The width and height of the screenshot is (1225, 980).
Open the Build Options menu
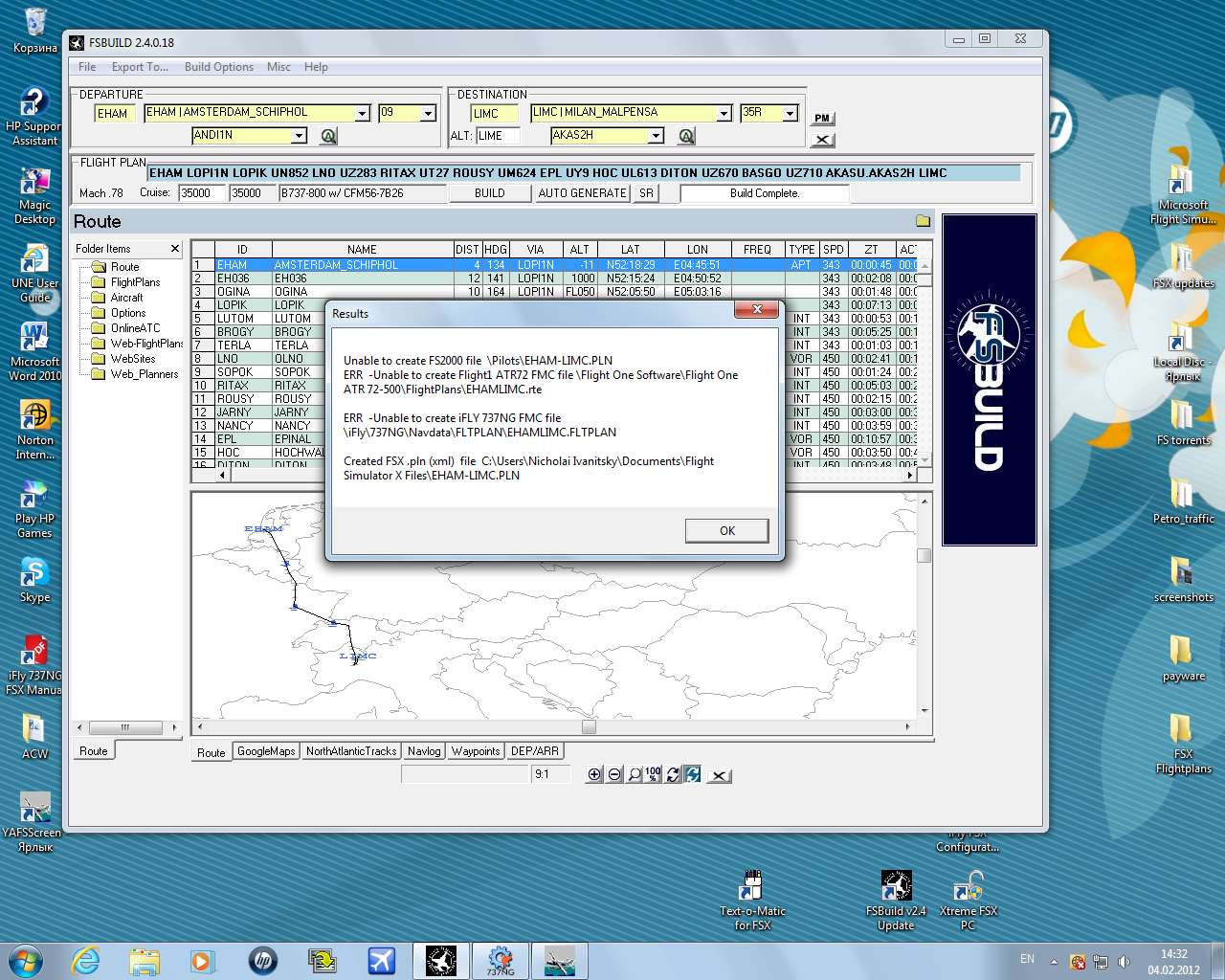pos(219,67)
